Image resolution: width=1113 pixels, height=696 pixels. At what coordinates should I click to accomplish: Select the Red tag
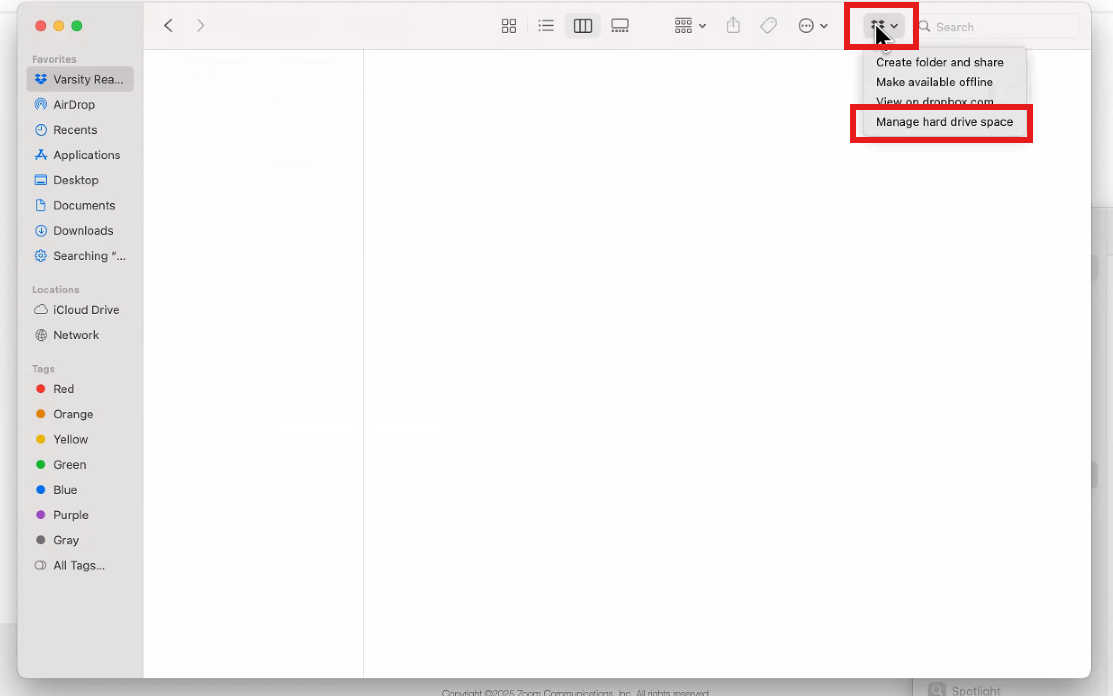63,389
